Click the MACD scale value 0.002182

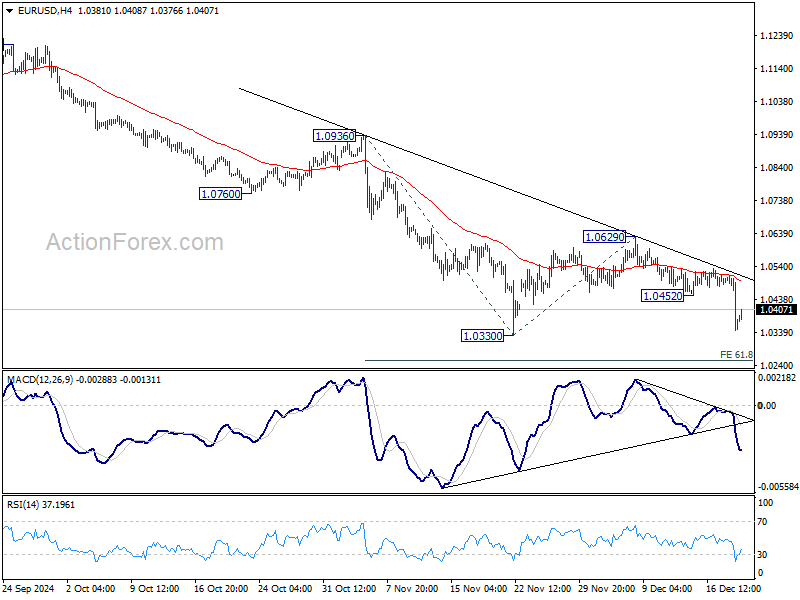tap(777, 378)
